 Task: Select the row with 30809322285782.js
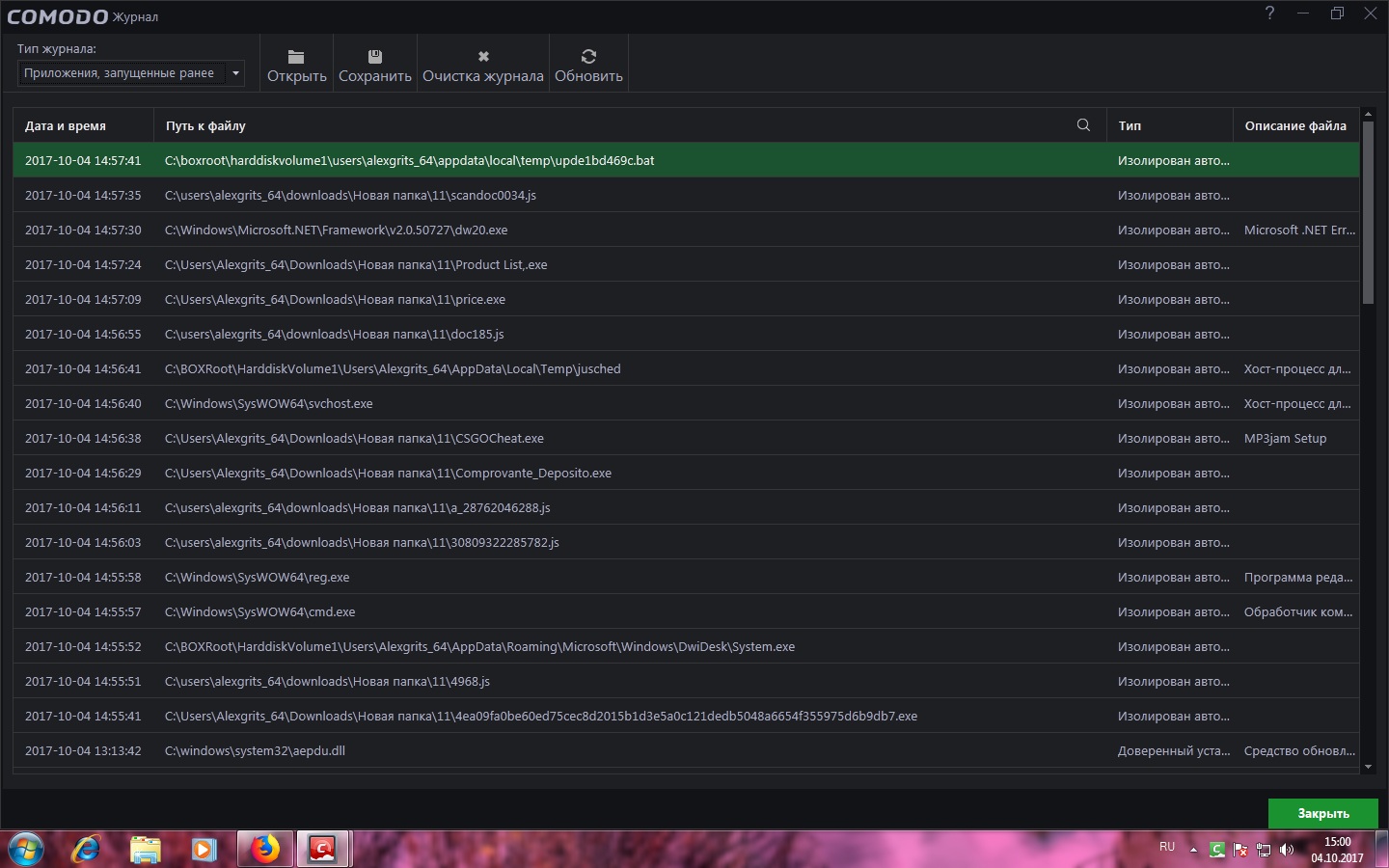point(686,542)
